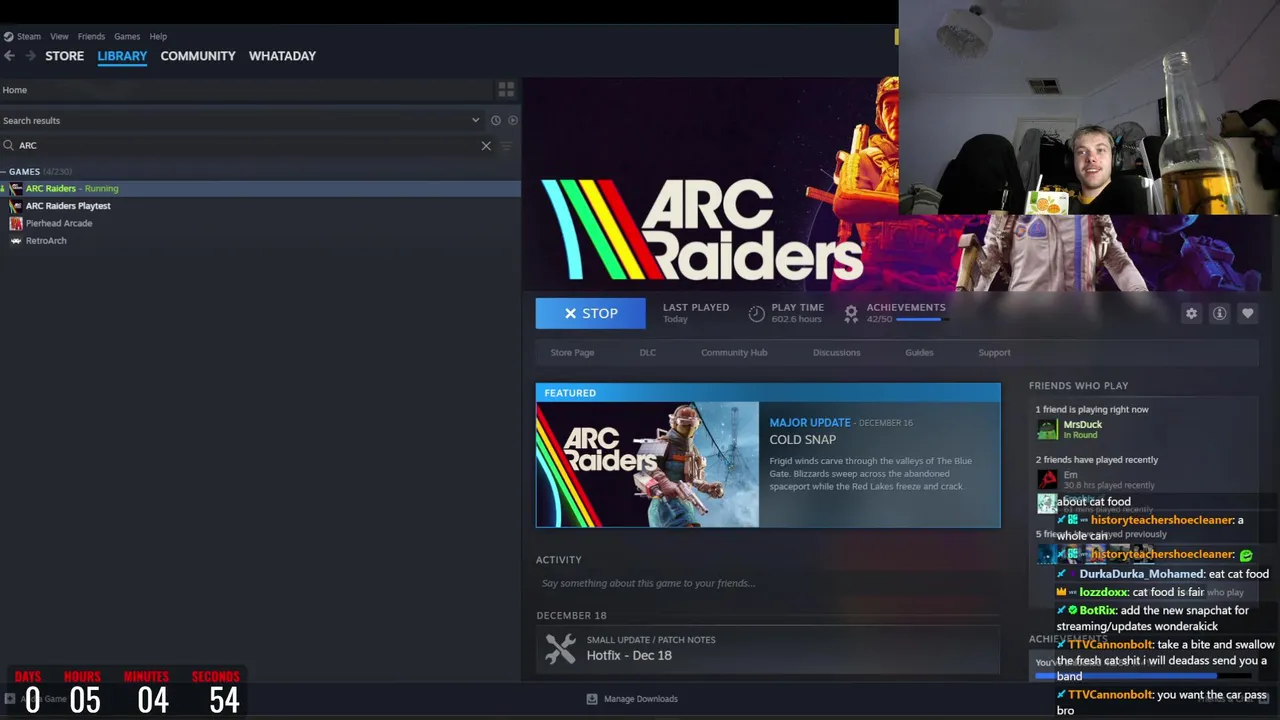Image resolution: width=1280 pixels, height=720 pixels.
Task: Click the RetroArch game icon
Action: (x=16, y=241)
